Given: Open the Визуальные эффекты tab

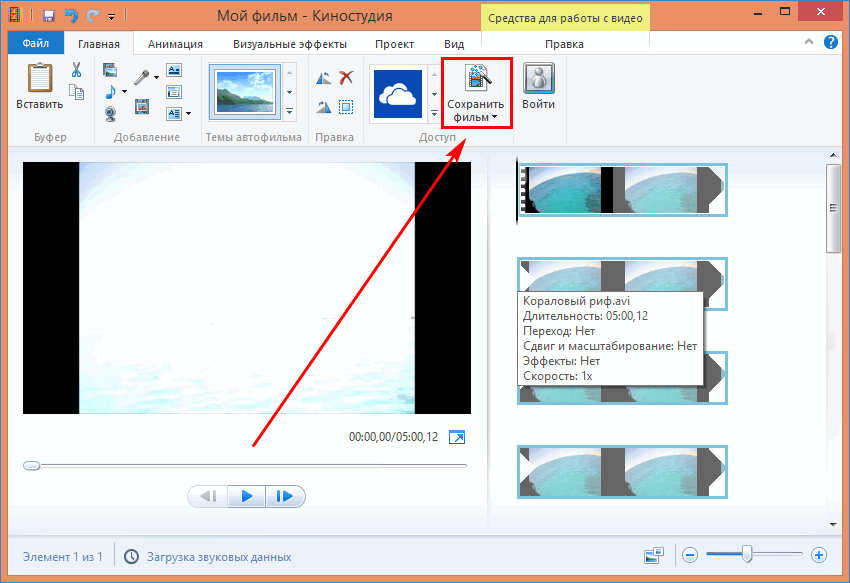Looking at the screenshot, I should click(290, 44).
